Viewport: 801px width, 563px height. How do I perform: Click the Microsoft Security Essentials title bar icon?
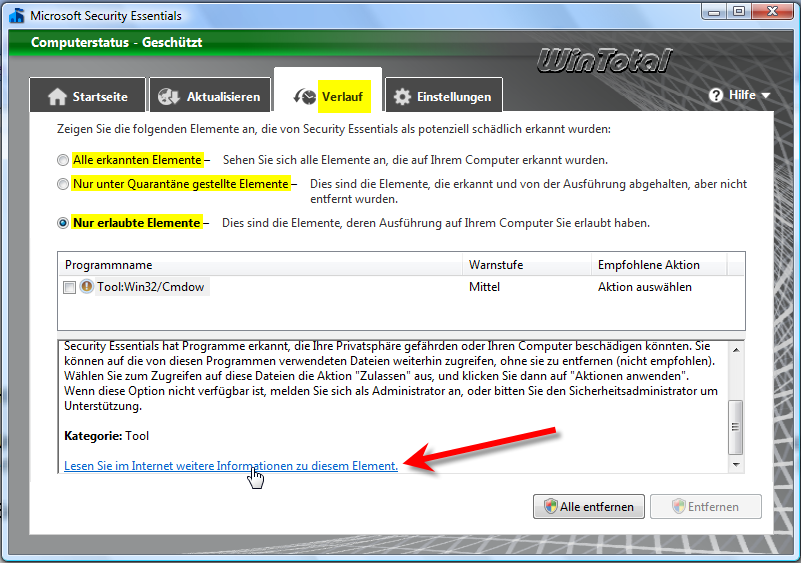point(17,16)
